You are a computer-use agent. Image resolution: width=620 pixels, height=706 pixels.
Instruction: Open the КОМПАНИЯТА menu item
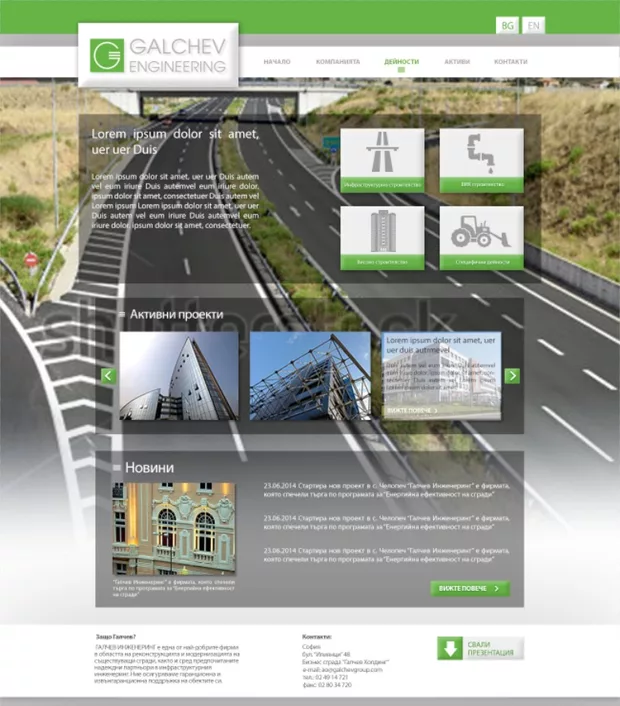pyautogui.click(x=338, y=61)
